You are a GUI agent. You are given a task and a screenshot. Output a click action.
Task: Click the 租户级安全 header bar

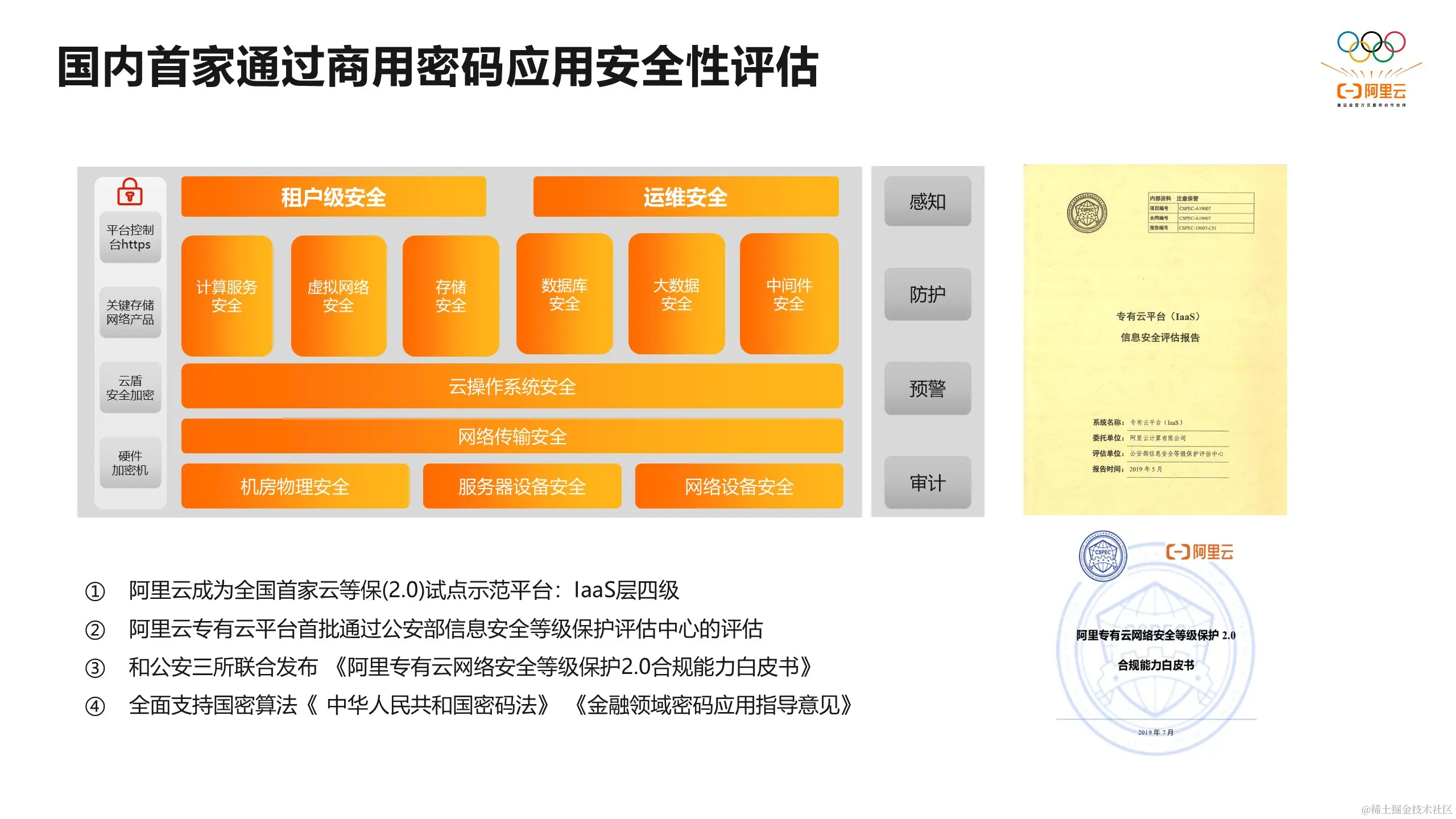(x=333, y=197)
